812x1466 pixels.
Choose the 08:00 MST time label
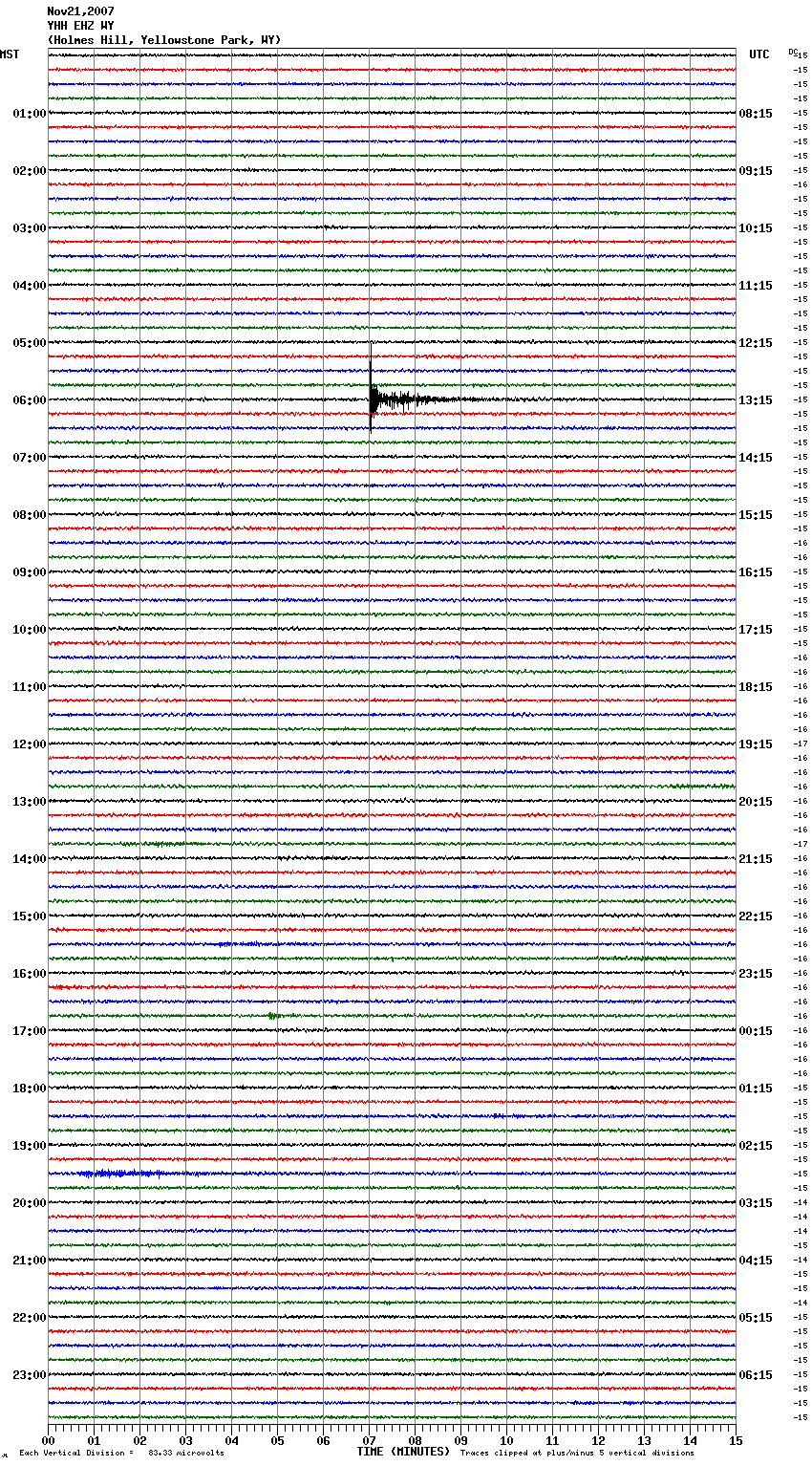(x=29, y=515)
